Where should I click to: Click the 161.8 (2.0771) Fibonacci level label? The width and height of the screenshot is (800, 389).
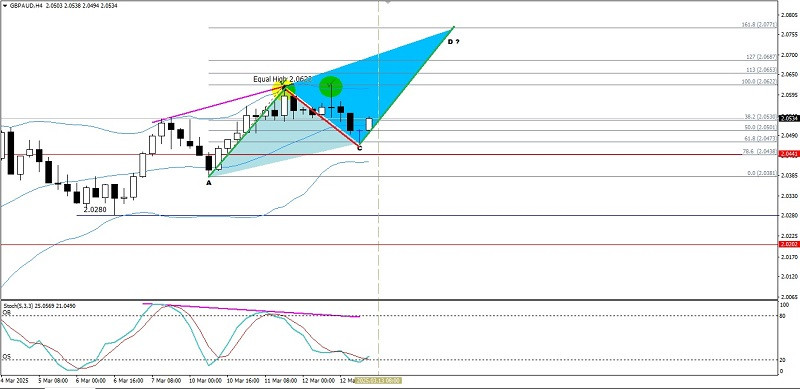point(759,25)
